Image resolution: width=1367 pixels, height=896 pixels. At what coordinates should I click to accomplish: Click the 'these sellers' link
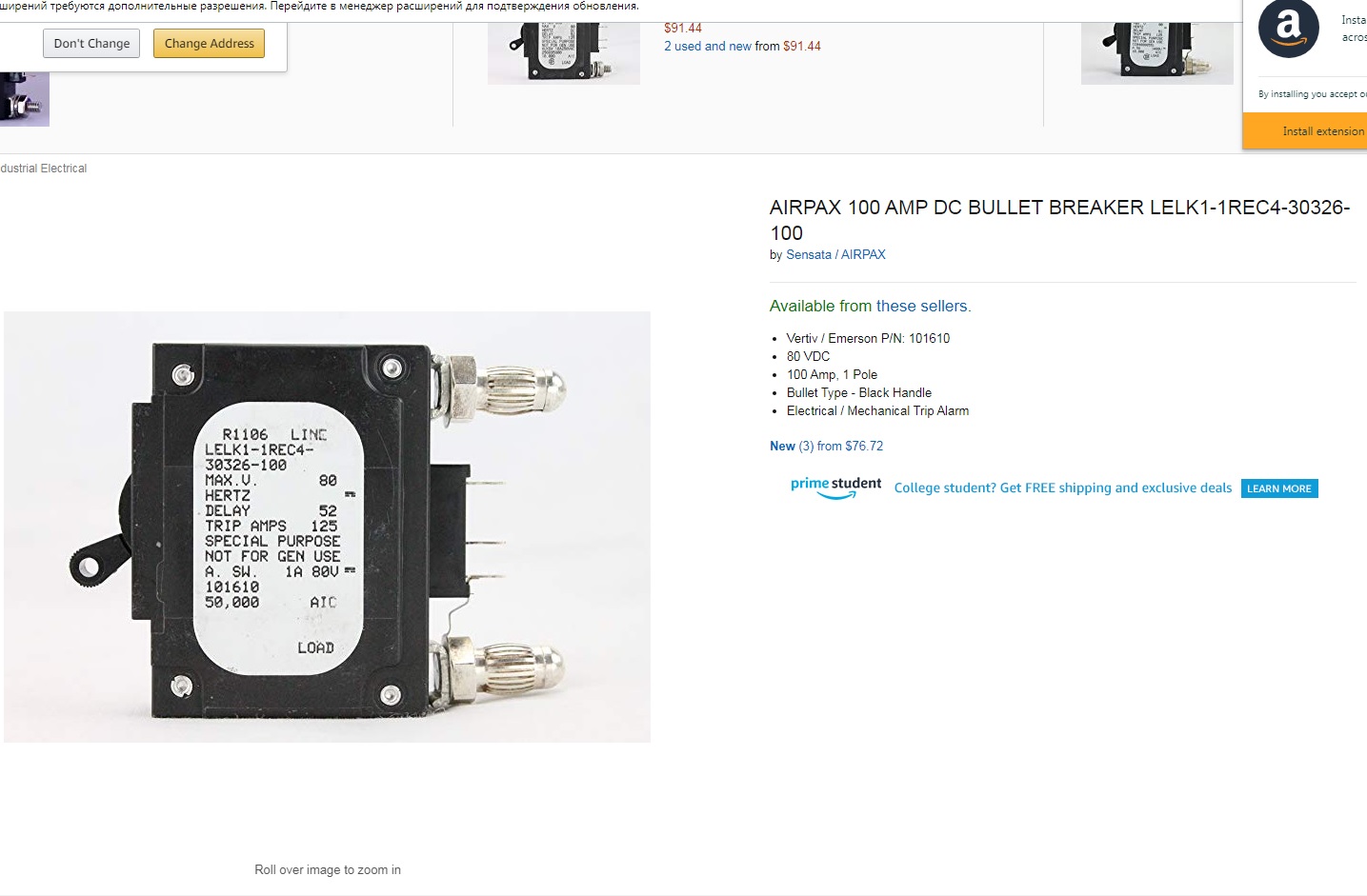tap(922, 306)
